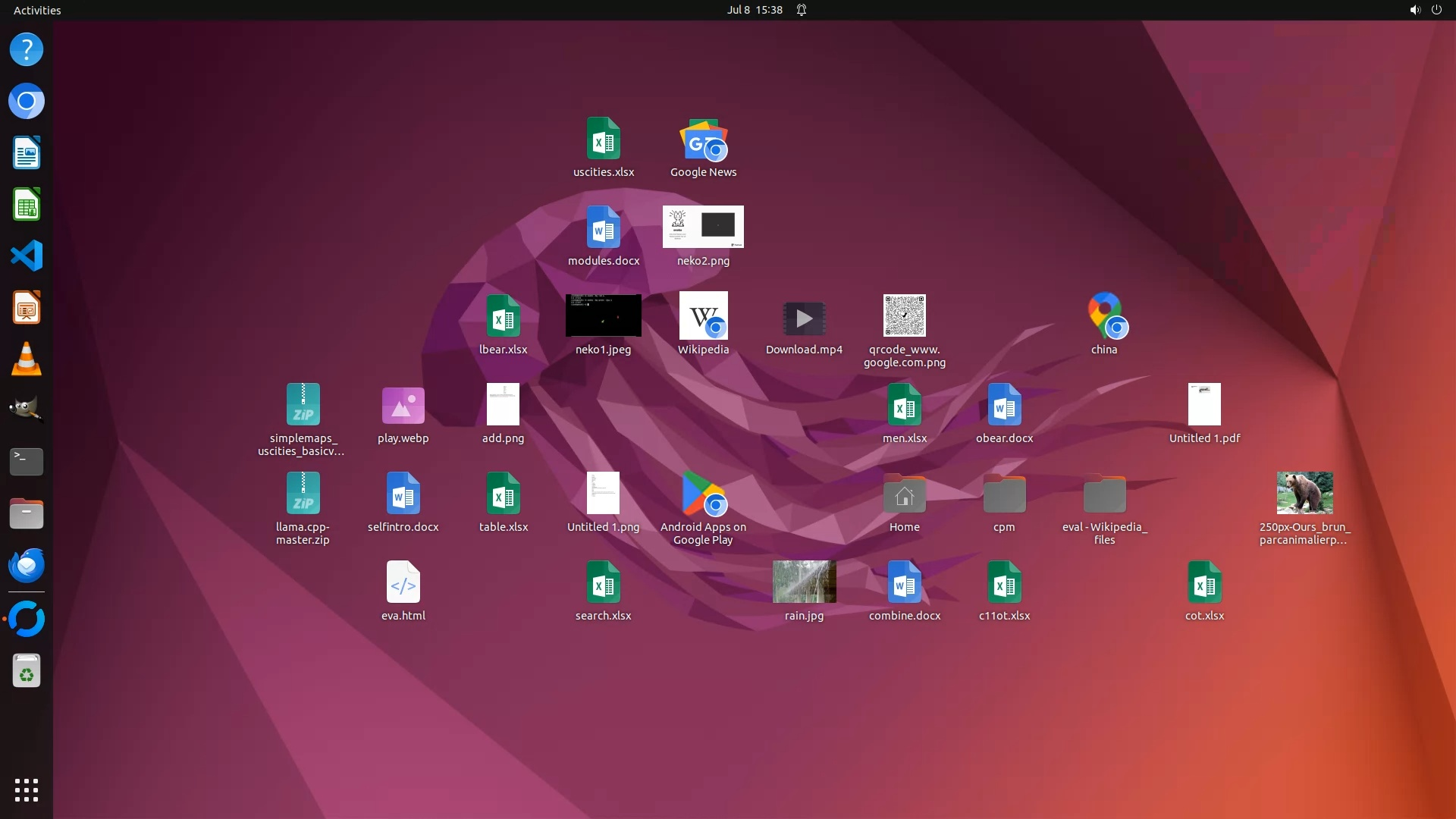Select the eva.html file icon
The width and height of the screenshot is (1456, 819).
click(x=403, y=582)
